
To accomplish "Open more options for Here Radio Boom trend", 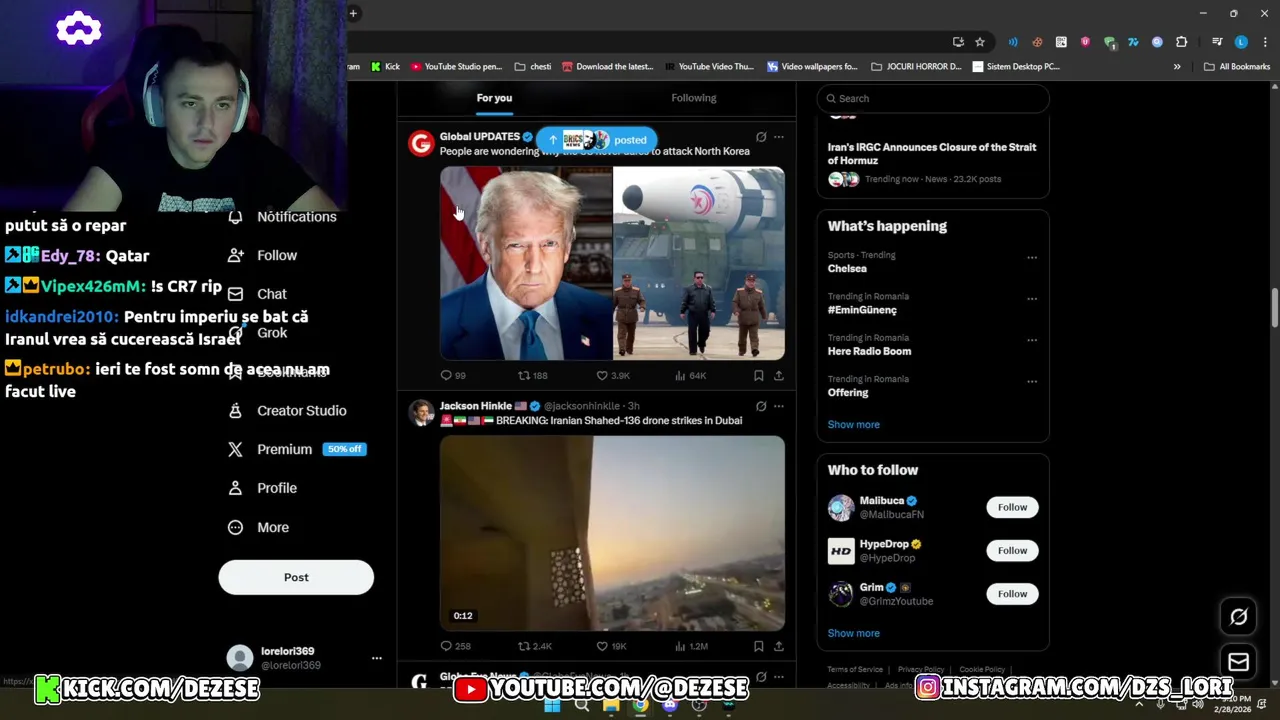I will pos(1032,340).
